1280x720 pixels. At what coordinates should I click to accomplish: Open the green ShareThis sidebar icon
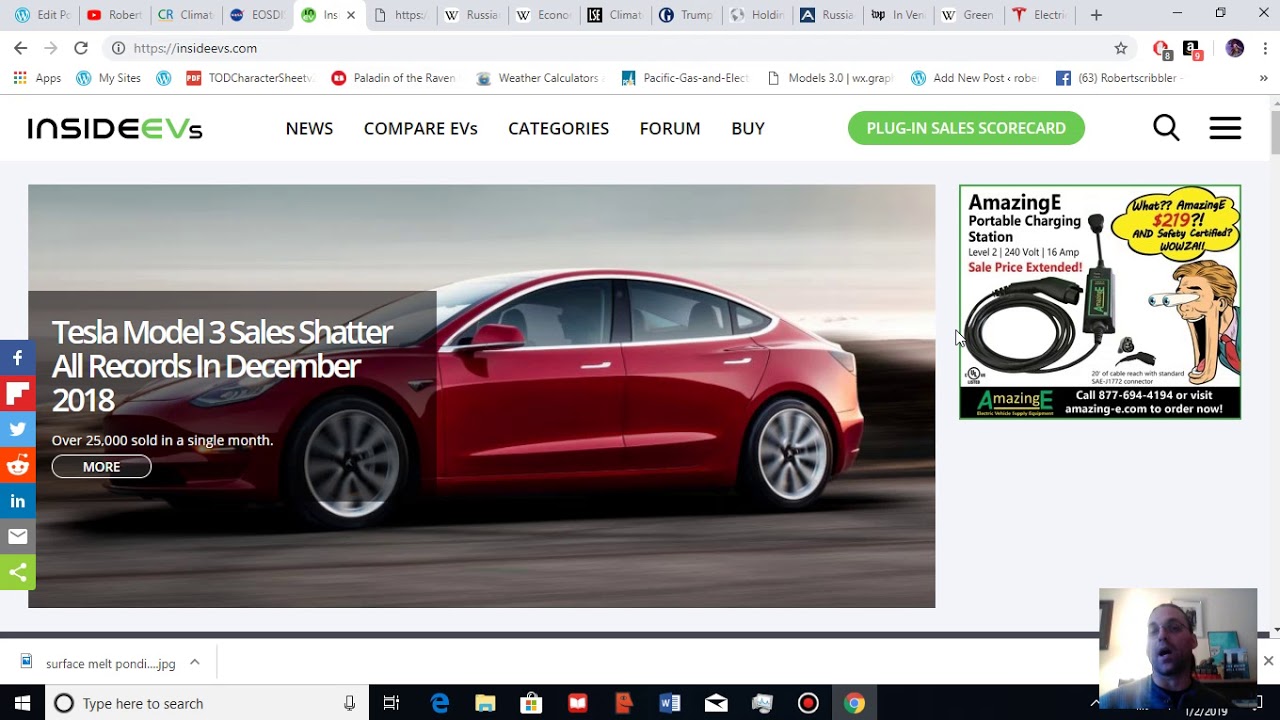coord(18,572)
